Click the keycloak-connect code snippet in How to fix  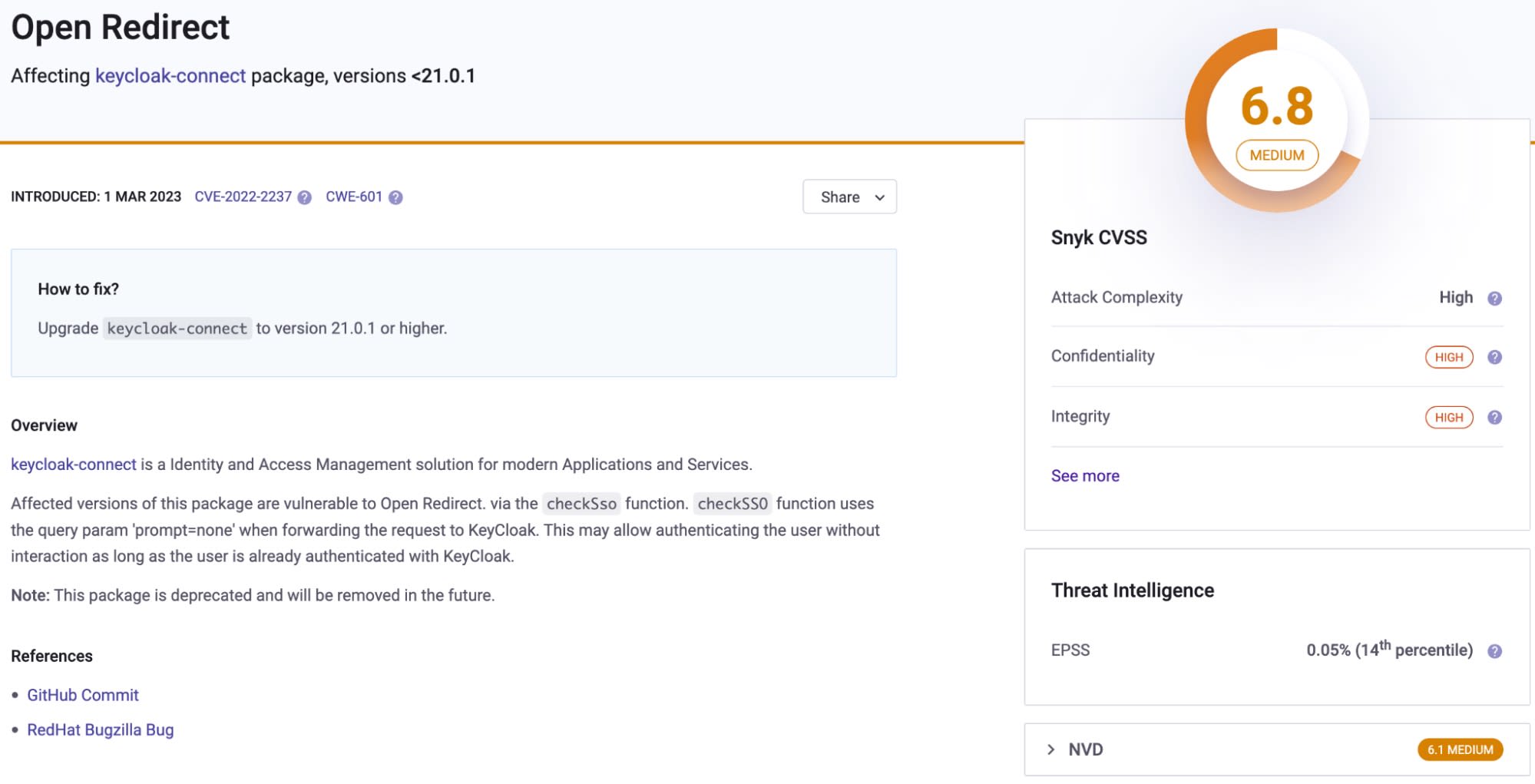(177, 329)
